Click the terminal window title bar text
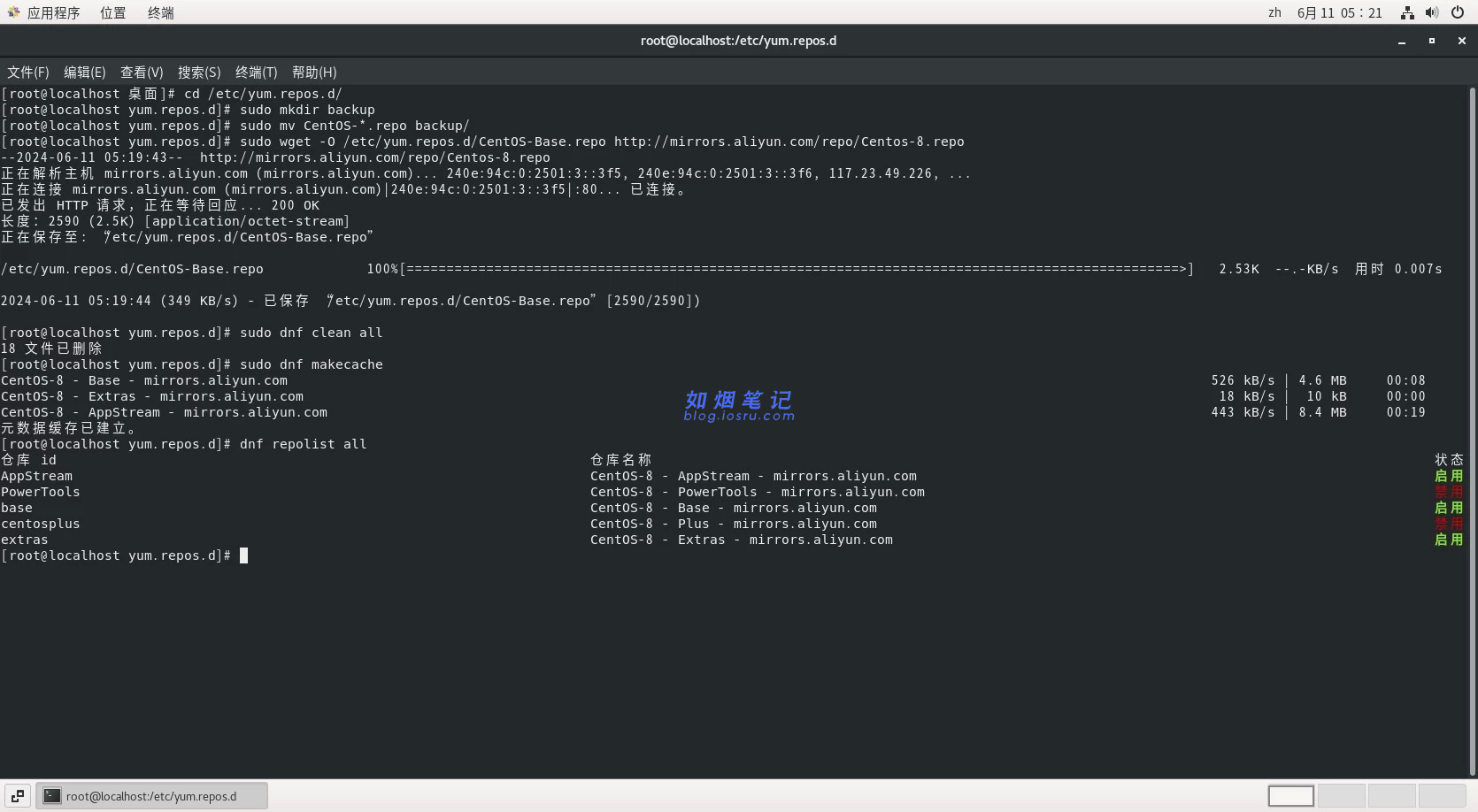 [739, 41]
